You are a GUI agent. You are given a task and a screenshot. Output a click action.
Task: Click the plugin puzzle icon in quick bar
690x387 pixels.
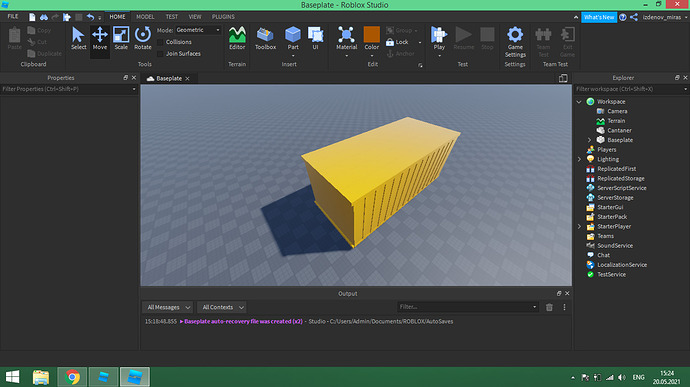pyautogui.click(x=67, y=17)
